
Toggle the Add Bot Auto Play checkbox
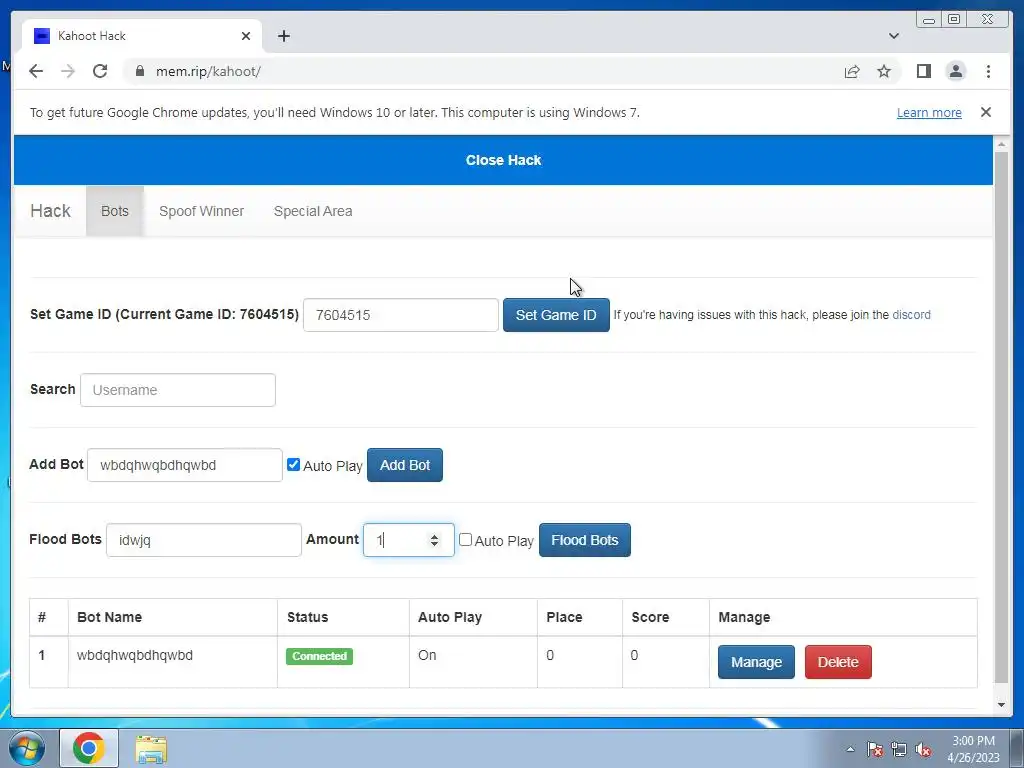click(293, 464)
